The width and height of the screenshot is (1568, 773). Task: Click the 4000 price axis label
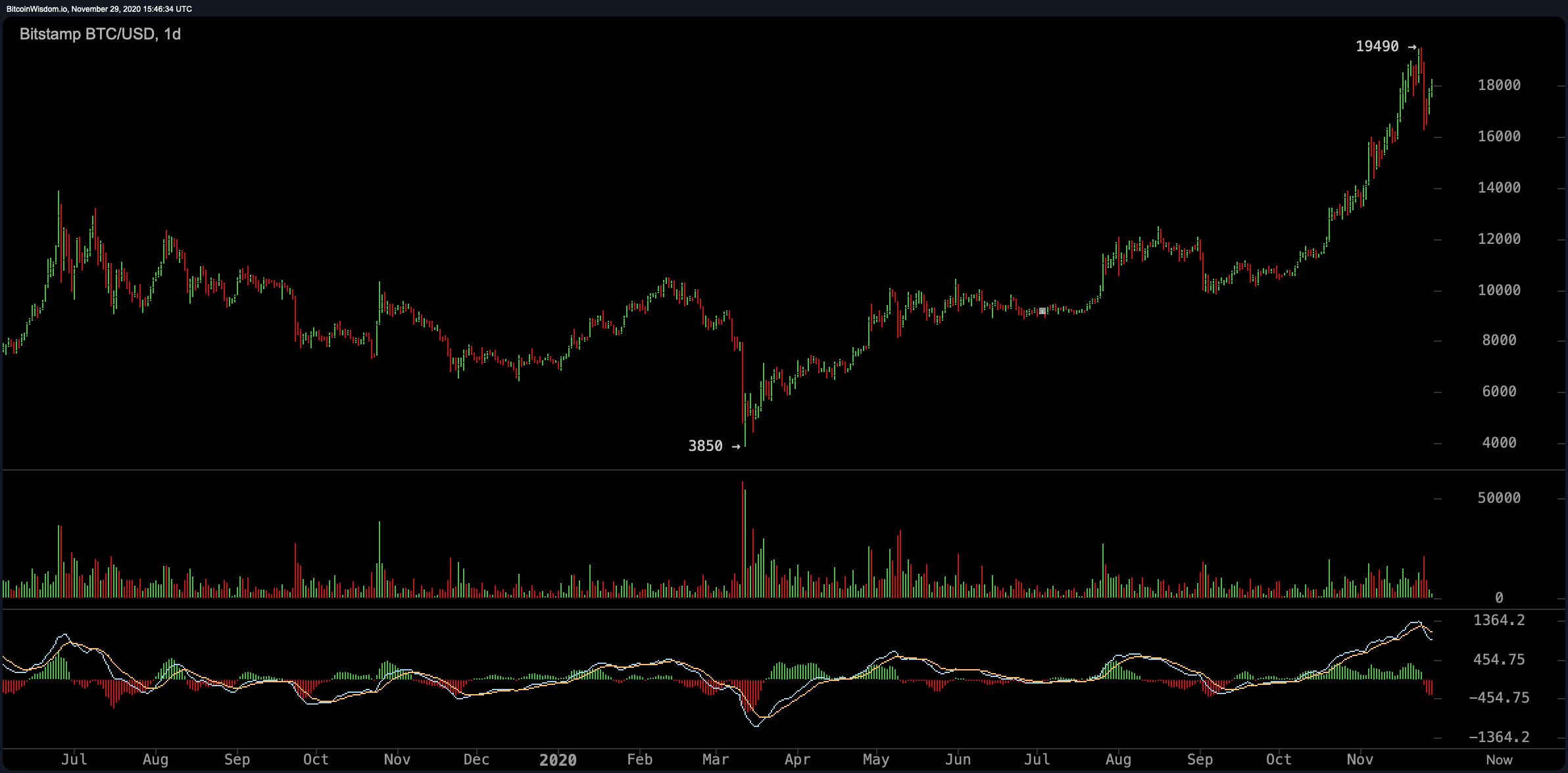click(1499, 443)
